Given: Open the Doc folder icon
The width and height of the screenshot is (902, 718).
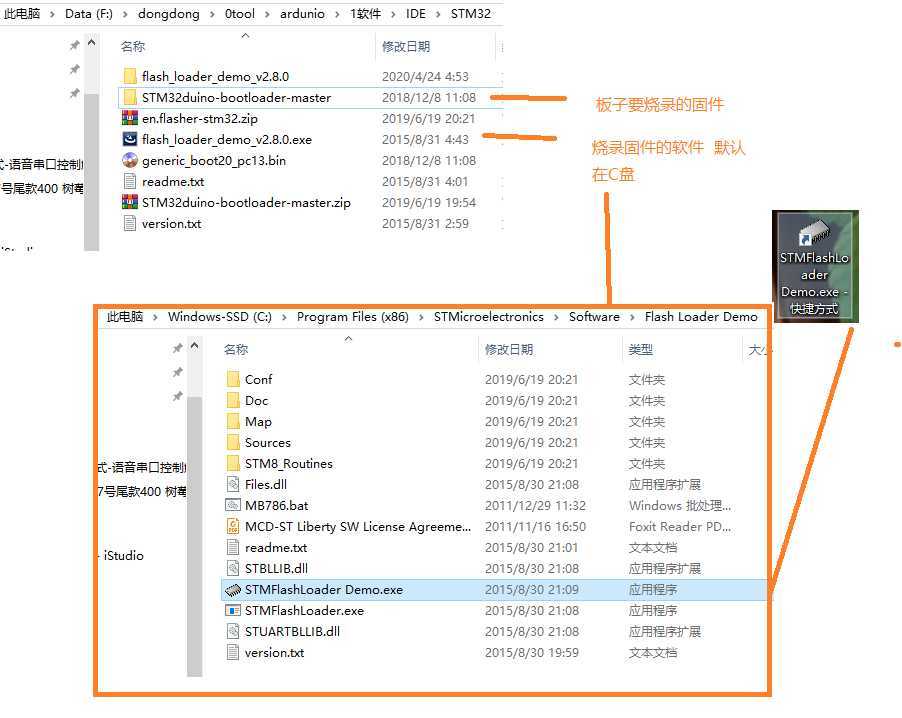Looking at the screenshot, I should (x=233, y=400).
